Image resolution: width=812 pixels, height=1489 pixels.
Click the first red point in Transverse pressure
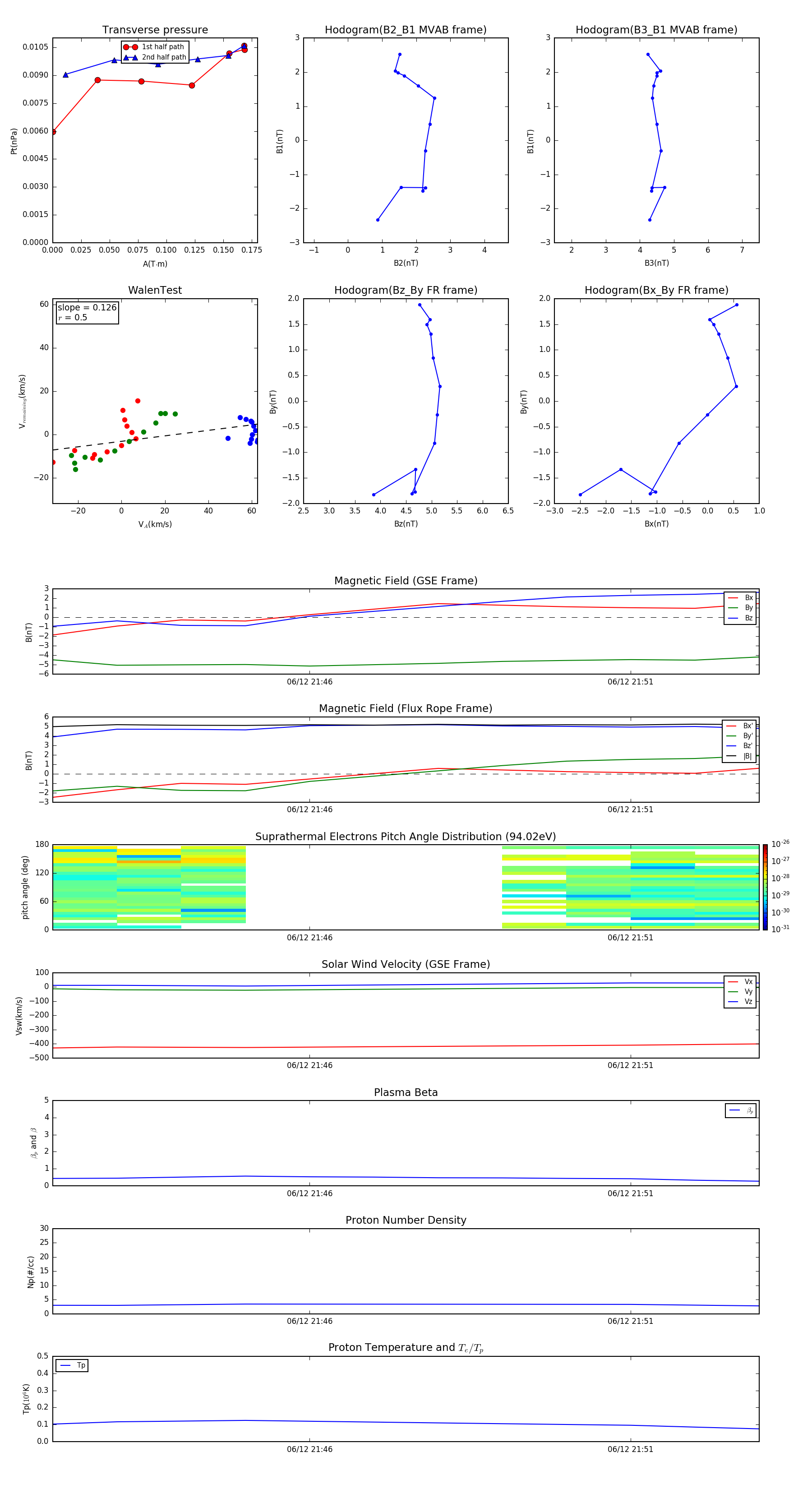click(53, 132)
